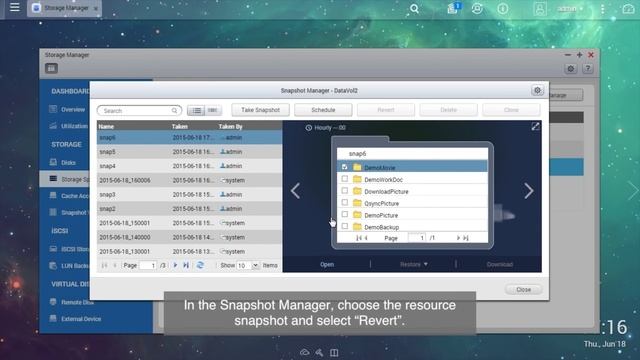This screenshot has width=640, height=360.
Task: Click the cloud icon on desktop bottom bar
Action: 304,352
